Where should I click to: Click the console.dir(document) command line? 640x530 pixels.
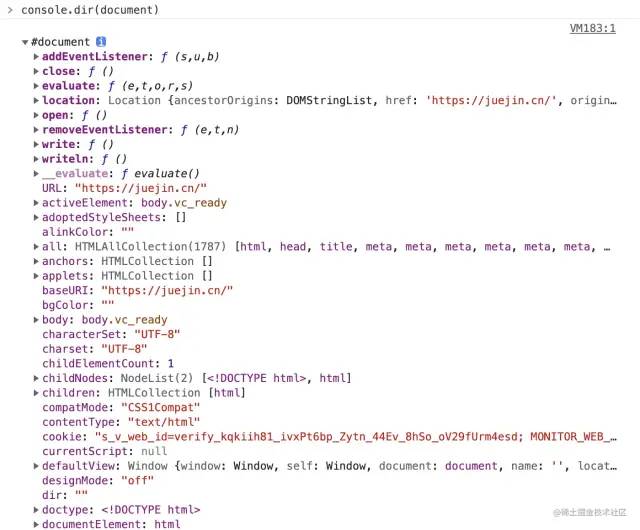(x=90, y=10)
